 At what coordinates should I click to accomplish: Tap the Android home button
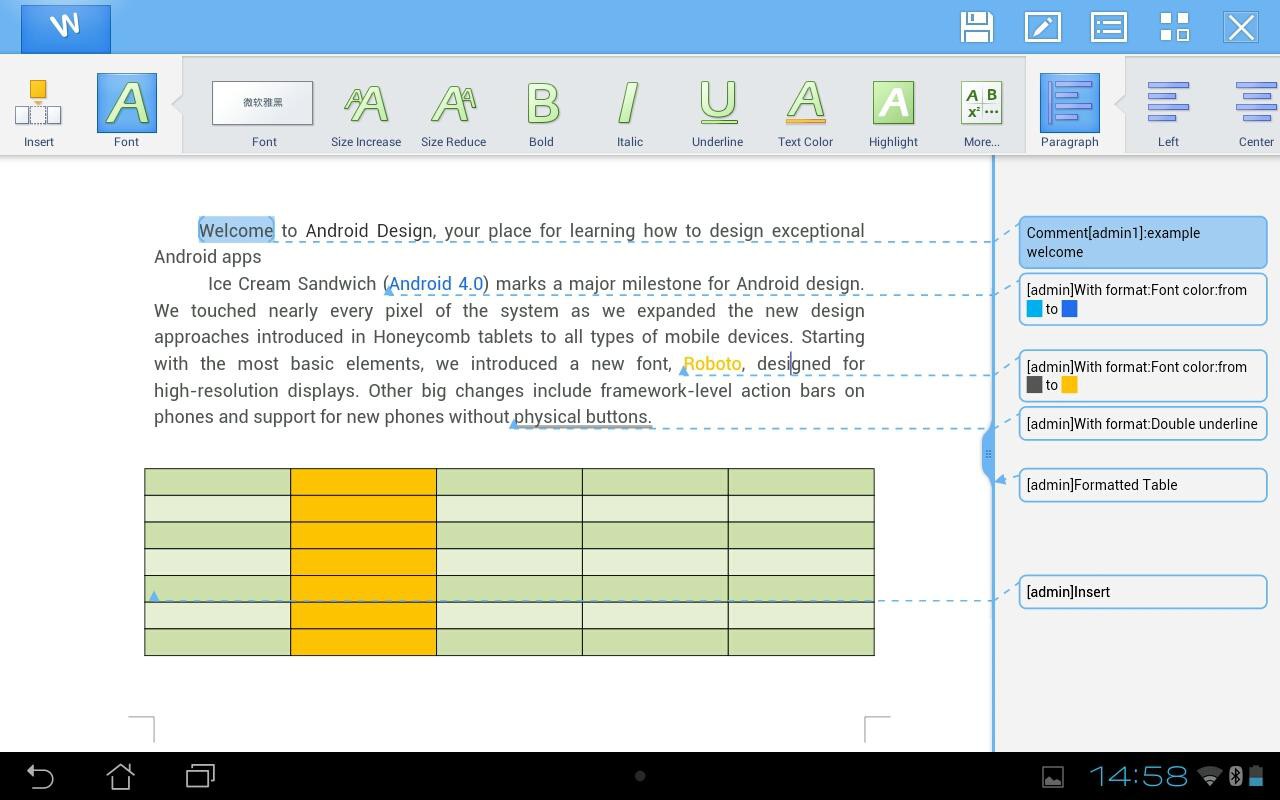[x=120, y=776]
